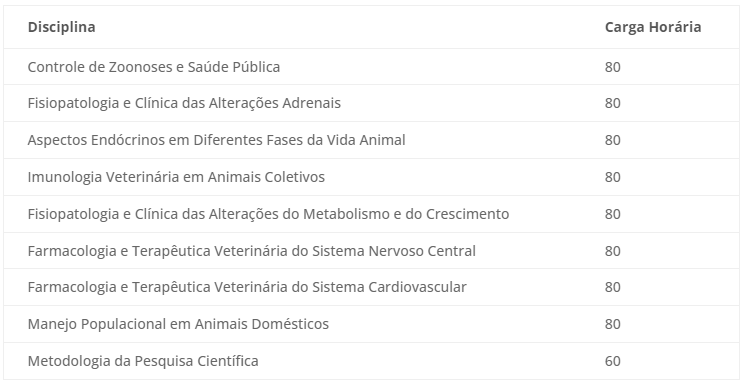Click Metodologia da Pesquisa Científica row
This screenshot has width=745, height=380.
point(372,361)
